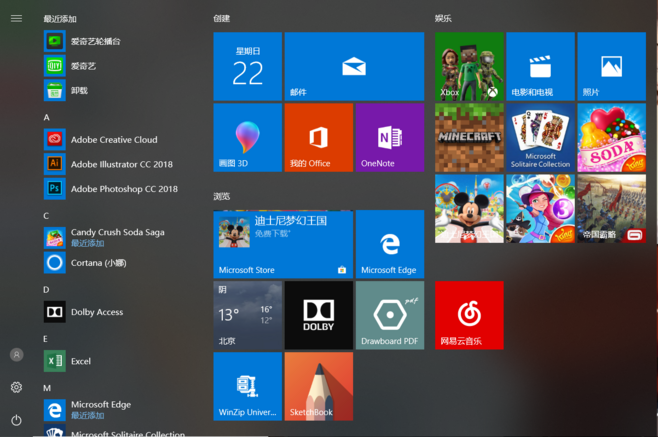
Task: Click the letter E section header
Action: (x=45, y=339)
